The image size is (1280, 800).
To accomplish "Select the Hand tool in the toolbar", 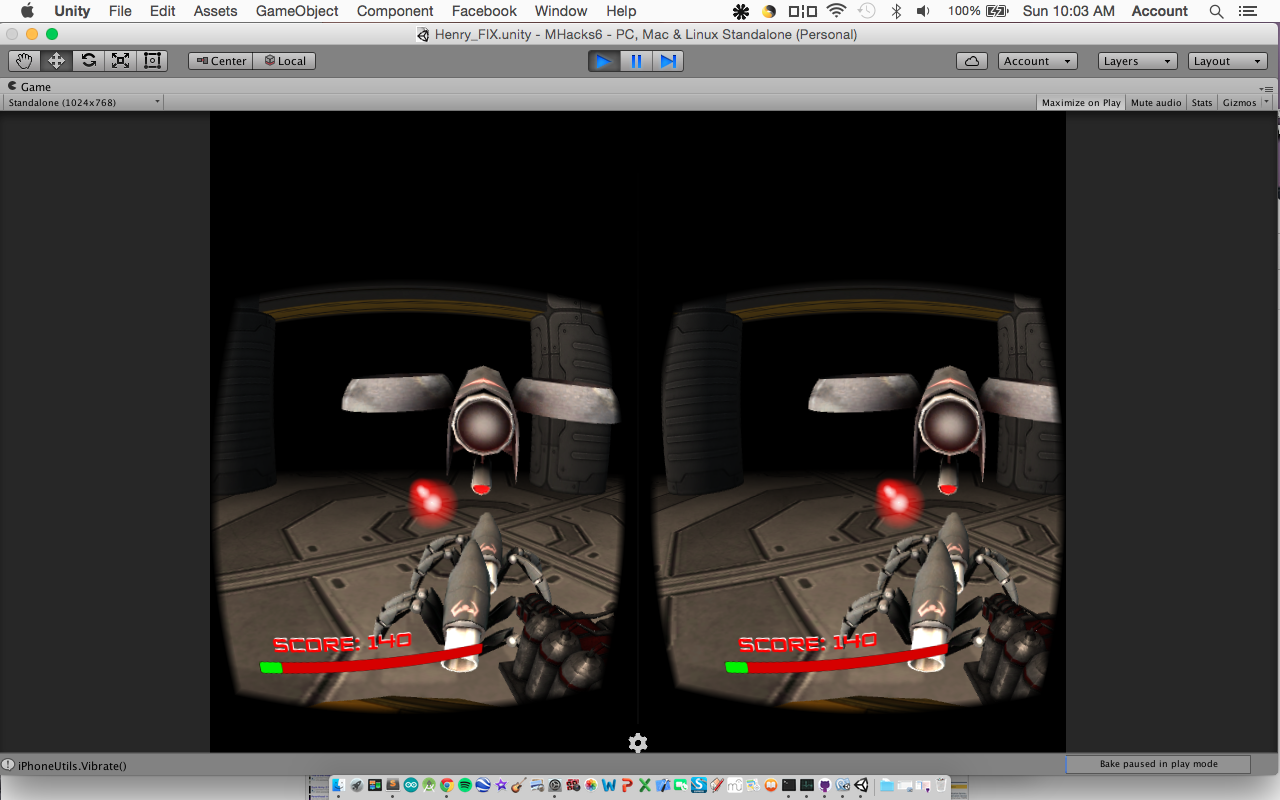I will tap(24, 61).
